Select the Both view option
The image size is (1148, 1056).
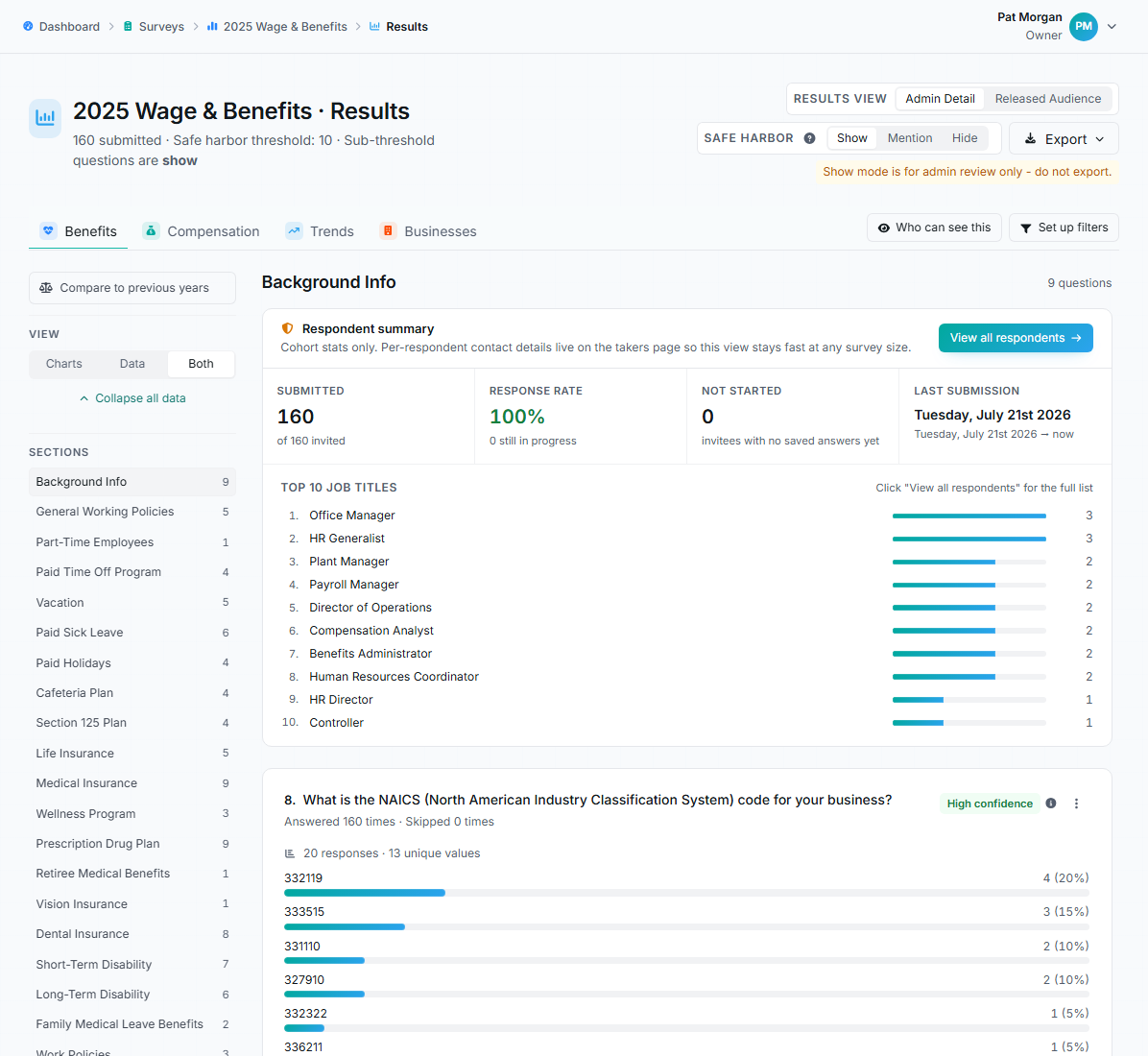201,364
